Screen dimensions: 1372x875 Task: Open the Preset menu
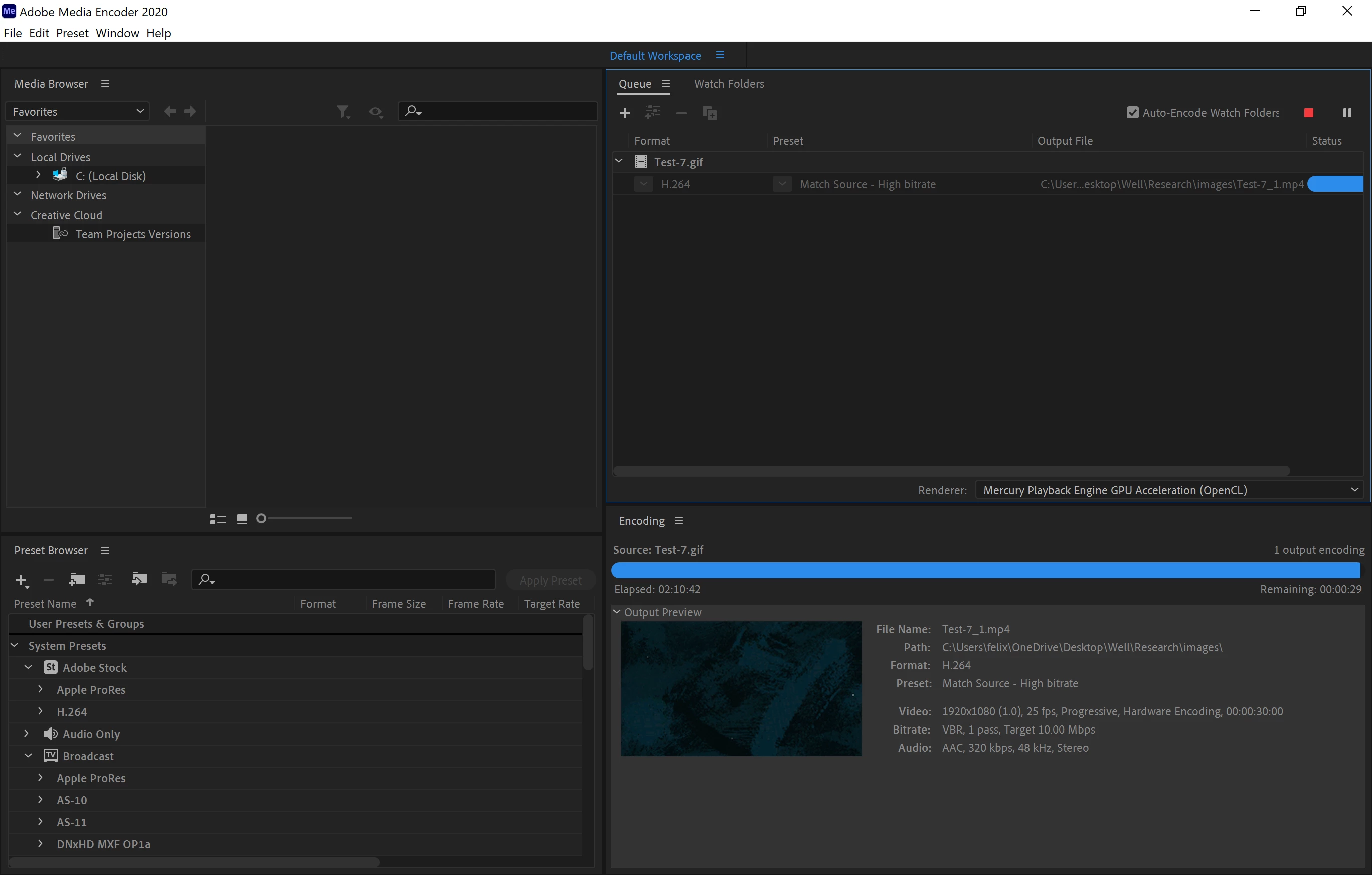point(72,33)
